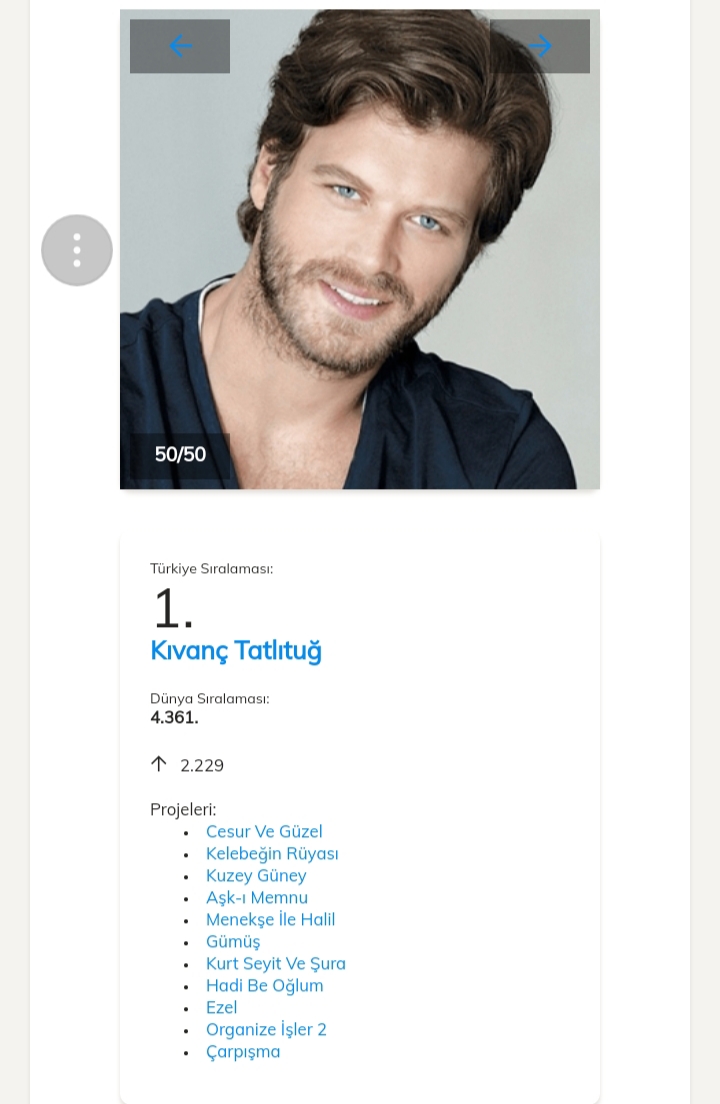Open the Kıvanç Tatlıtuğ name link
Viewport: 720px width, 1104px height.
[236, 651]
